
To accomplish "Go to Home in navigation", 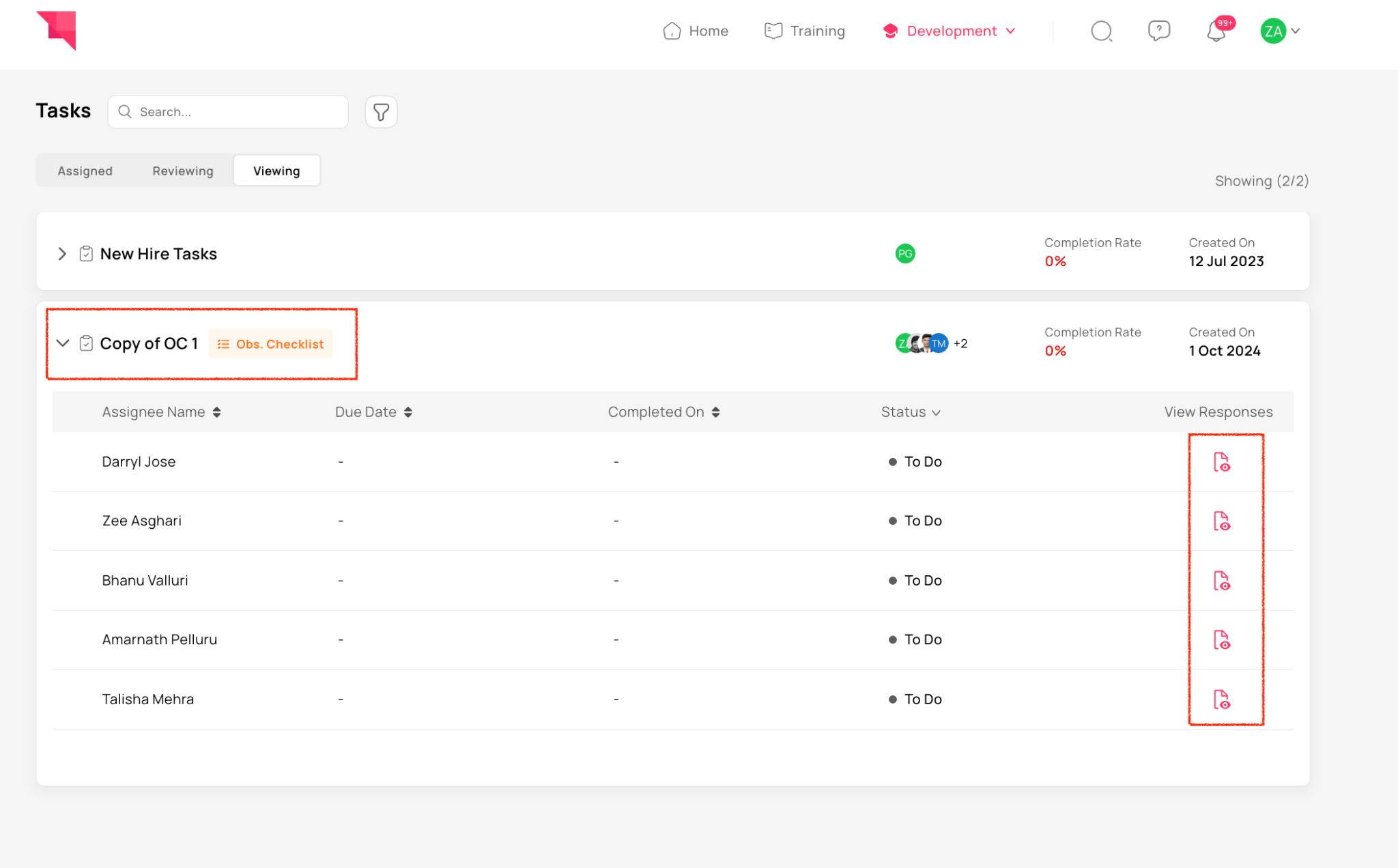I will coord(696,31).
